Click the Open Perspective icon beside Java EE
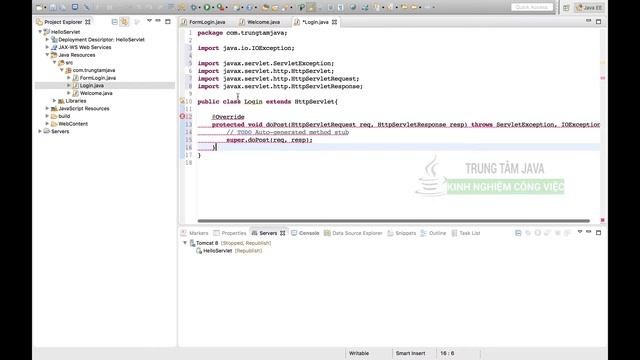 (566, 8)
